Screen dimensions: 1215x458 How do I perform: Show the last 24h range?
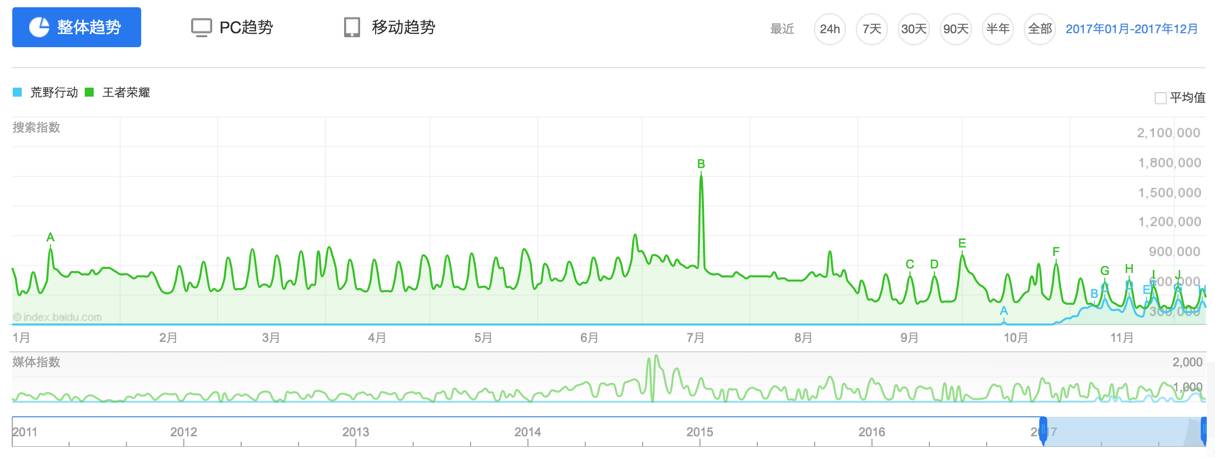point(830,29)
